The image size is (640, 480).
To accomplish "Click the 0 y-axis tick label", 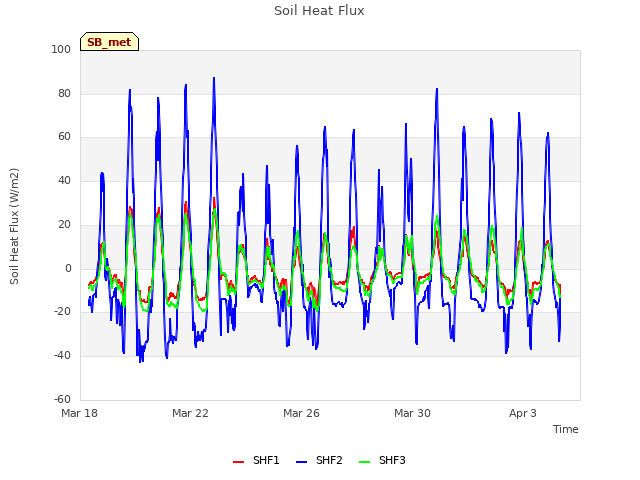I will (x=68, y=268).
